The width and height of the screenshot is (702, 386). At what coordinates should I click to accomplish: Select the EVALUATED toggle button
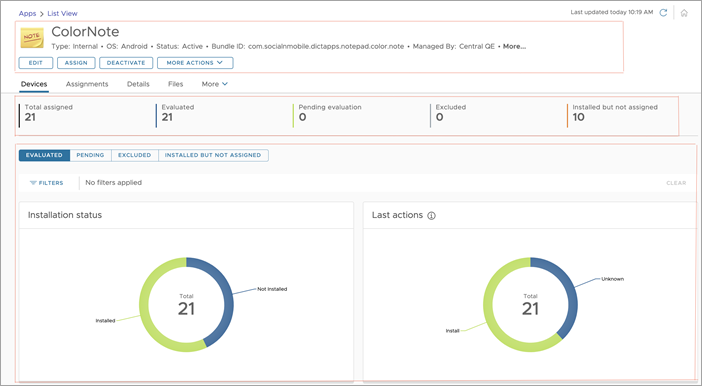(44, 155)
